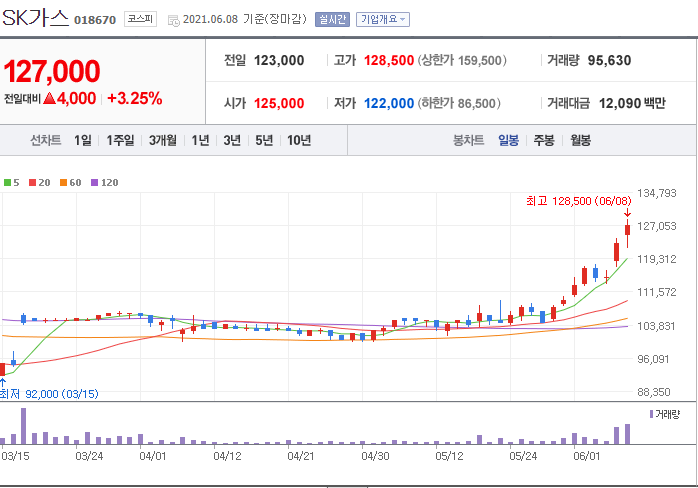Click the 저가 value 122,000

tap(389, 103)
